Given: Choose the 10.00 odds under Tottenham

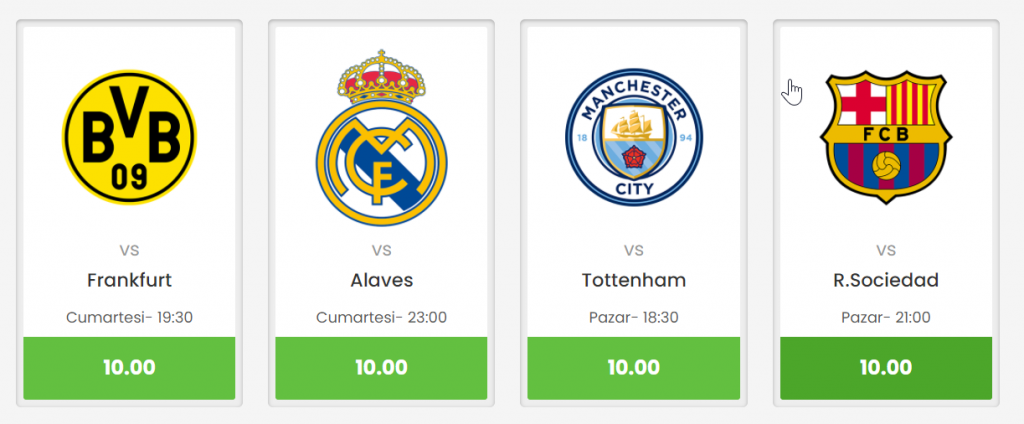Looking at the screenshot, I should pyautogui.click(x=633, y=368).
